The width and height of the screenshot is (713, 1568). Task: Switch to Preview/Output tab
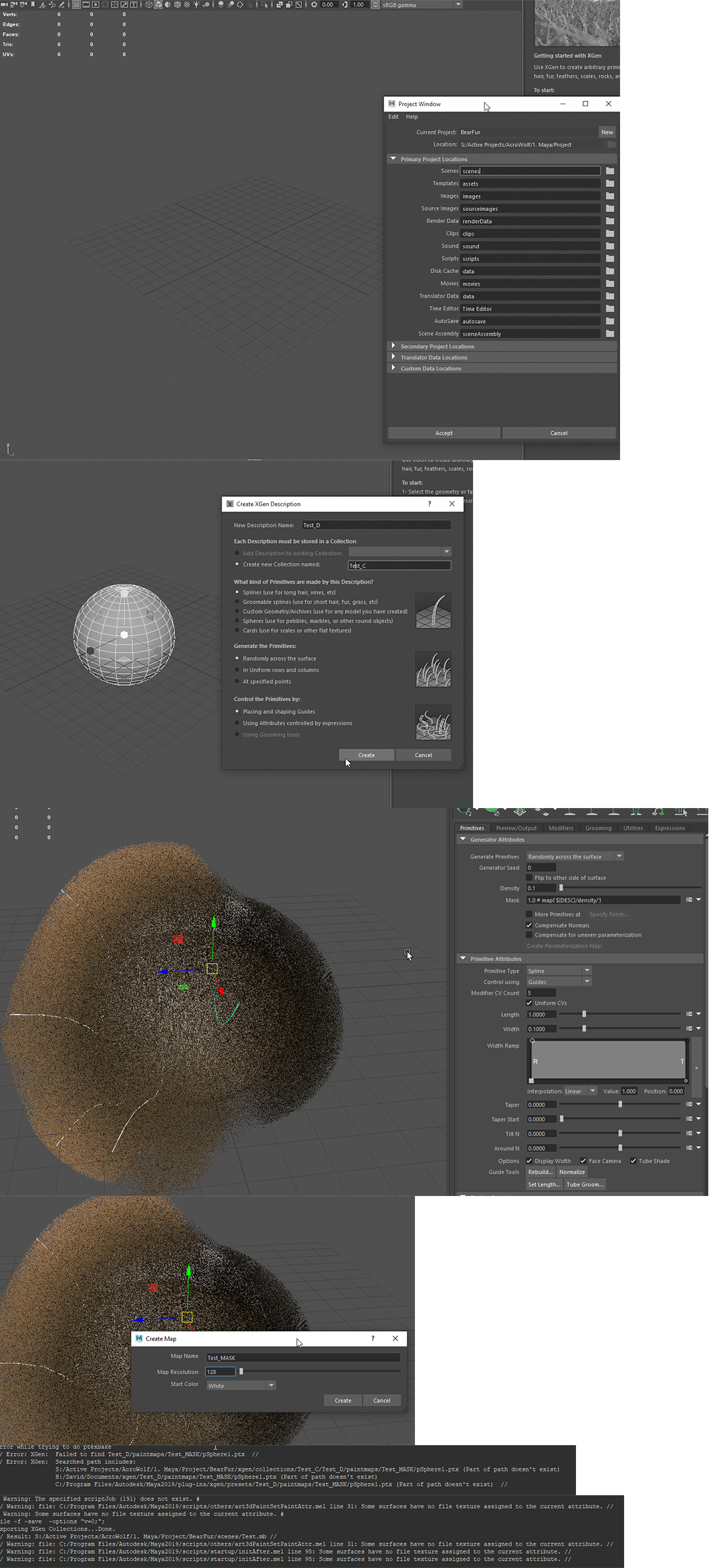pos(517,828)
